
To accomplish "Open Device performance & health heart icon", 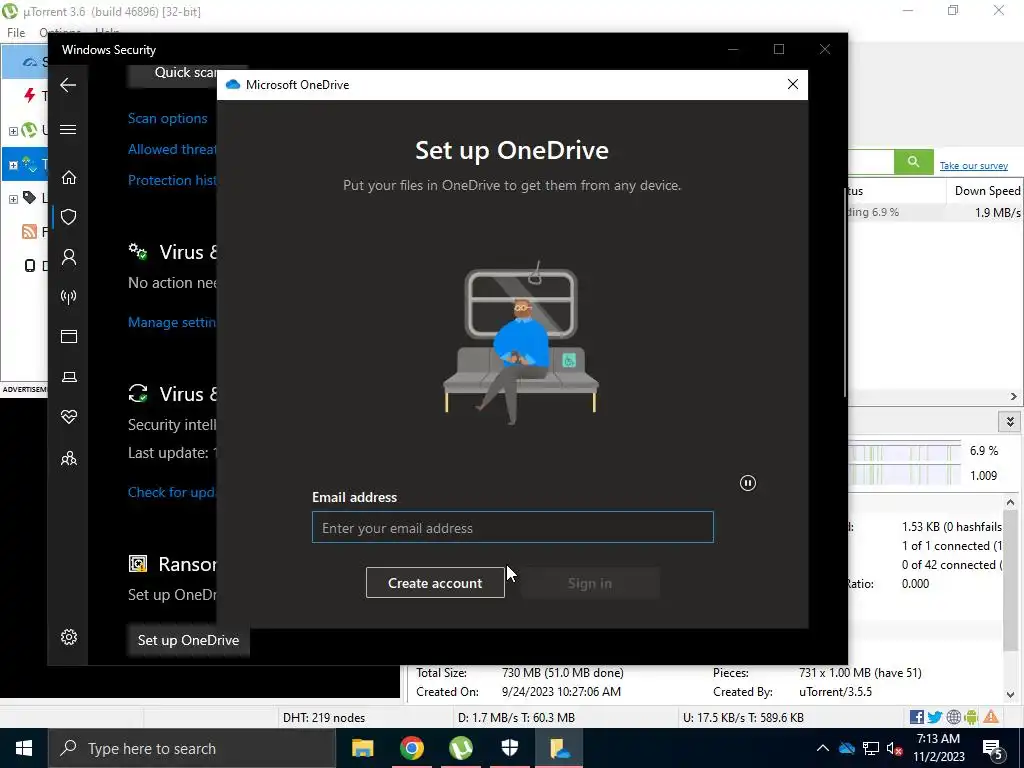I will (x=69, y=417).
